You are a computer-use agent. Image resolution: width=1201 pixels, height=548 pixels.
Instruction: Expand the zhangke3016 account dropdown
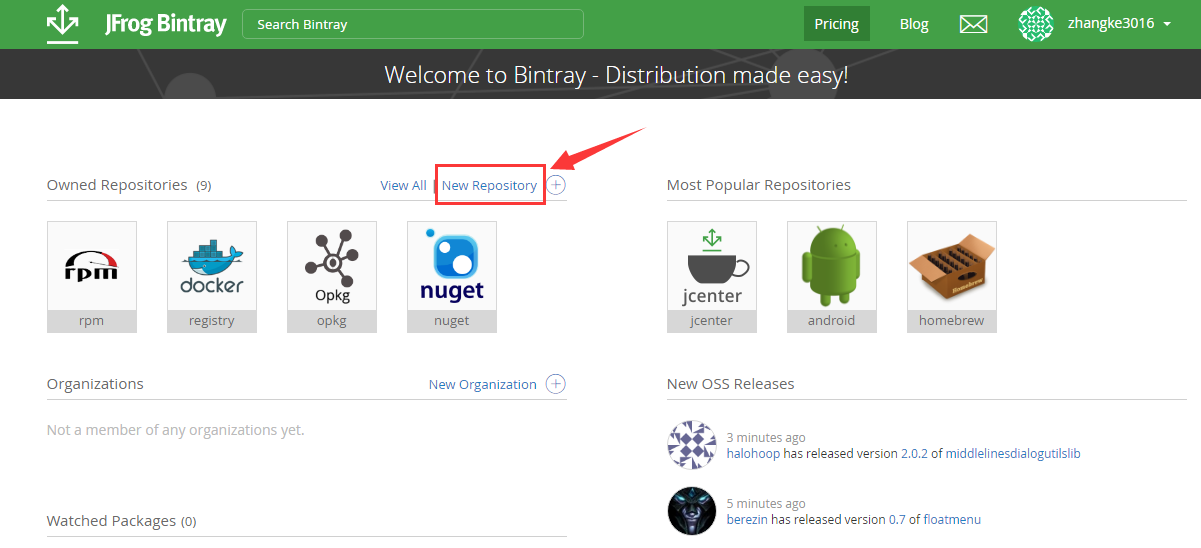(x=1167, y=24)
